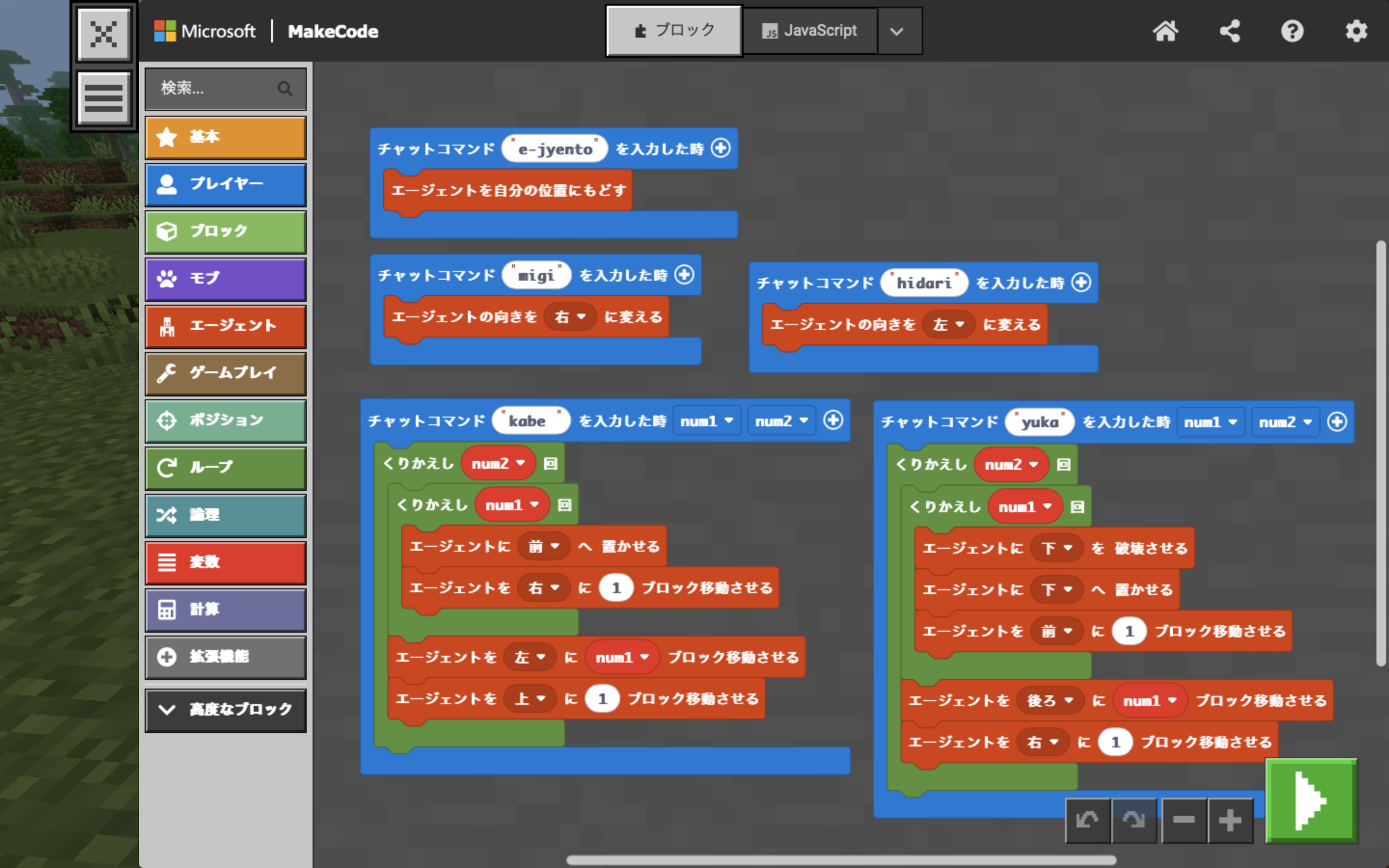Image resolution: width=1389 pixels, height=868 pixels.
Task: Run the program with green play button
Action: [x=1311, y=801]
